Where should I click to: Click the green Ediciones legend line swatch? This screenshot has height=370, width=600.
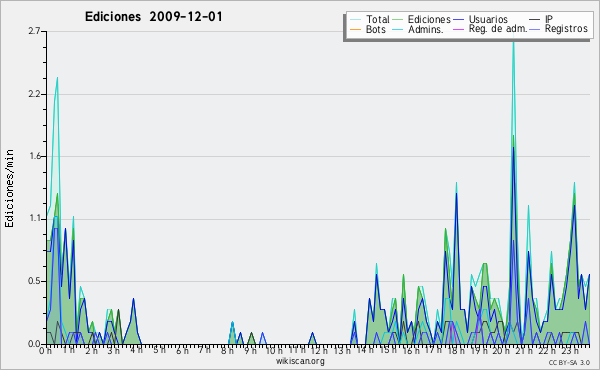point(398,20)
